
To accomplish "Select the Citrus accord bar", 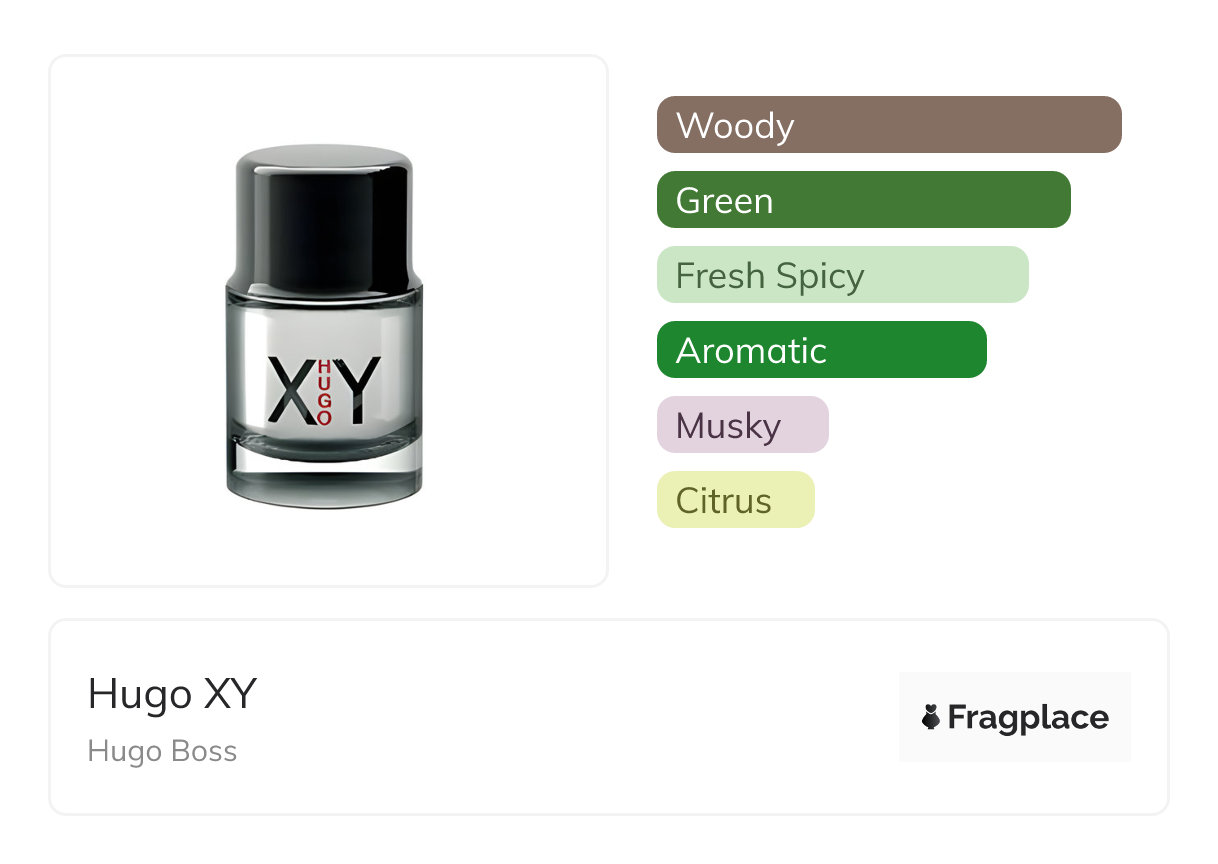I will click(736, 500).
